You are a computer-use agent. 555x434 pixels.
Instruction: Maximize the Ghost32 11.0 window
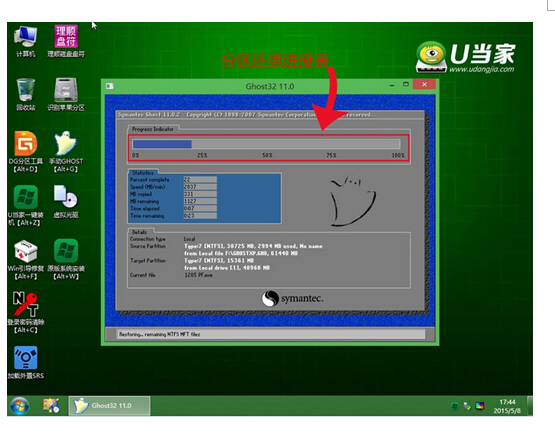(x=406, y=85)
